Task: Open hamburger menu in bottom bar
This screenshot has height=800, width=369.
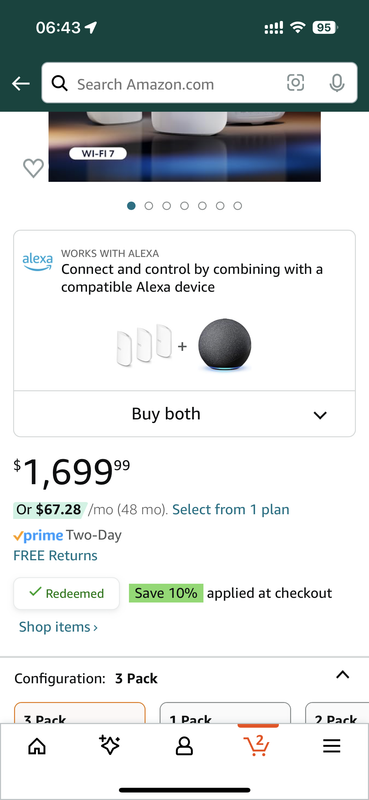Action: 332,746
